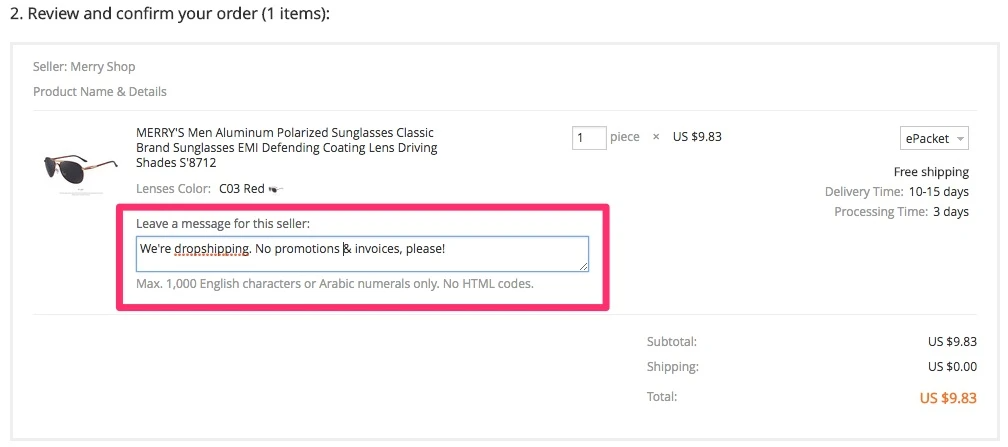The height and width of the screenshot is (447, 1008).
Task: Click inside the seller message text box
Action: [362, 254]
